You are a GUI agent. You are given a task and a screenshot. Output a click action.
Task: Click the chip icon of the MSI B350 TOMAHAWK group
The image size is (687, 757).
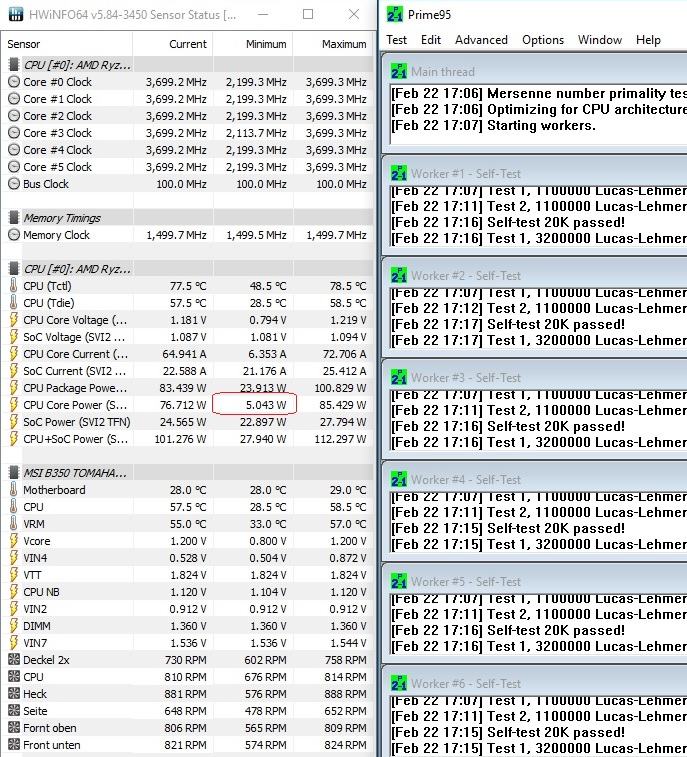tap(14, 473)
